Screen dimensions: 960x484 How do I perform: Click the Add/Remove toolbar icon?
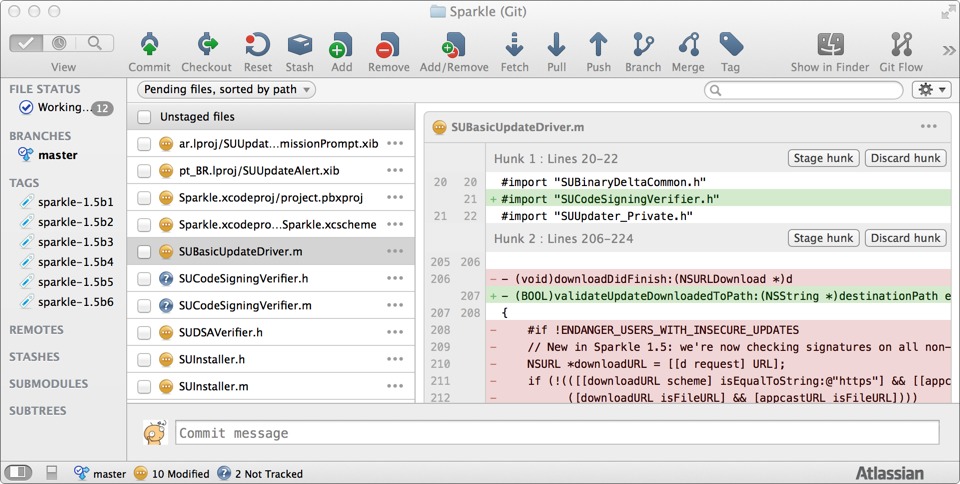[454, 46]
